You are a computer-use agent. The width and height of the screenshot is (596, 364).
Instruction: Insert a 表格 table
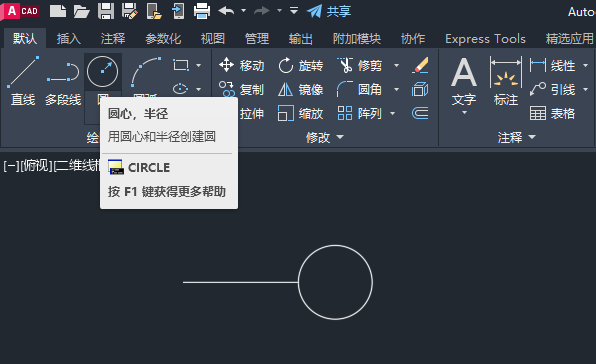click(552, 113)
